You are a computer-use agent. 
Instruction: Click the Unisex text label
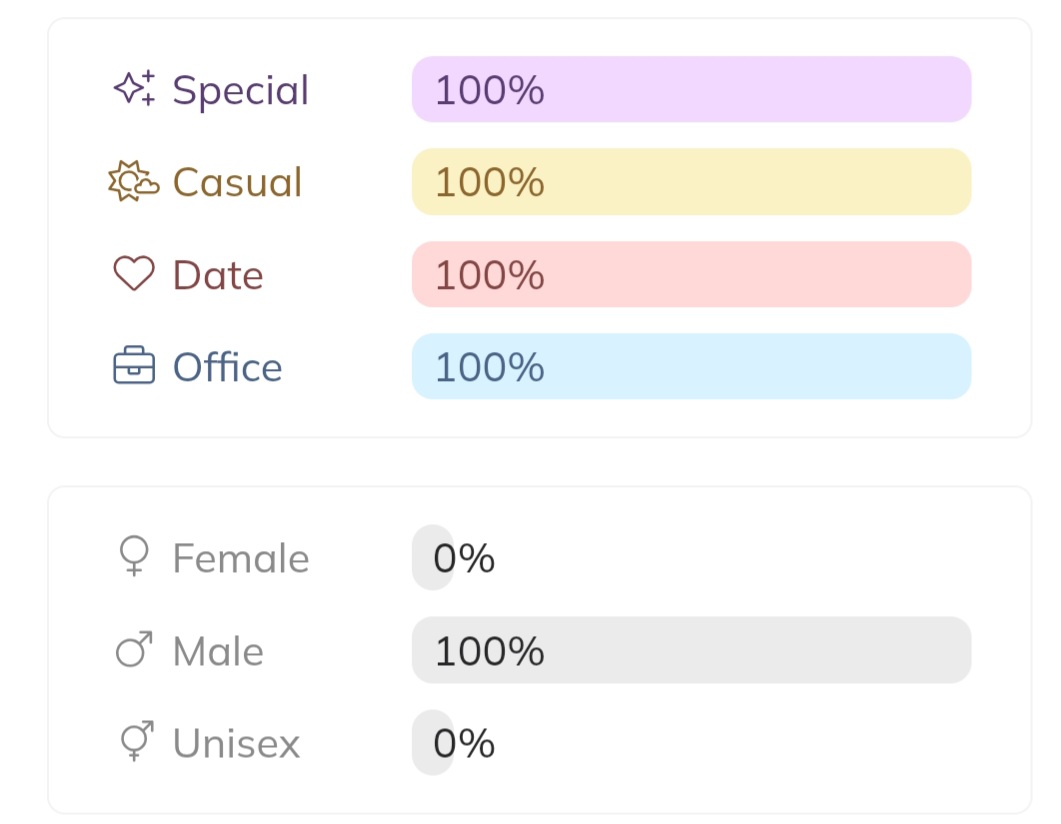pos(236,743)
